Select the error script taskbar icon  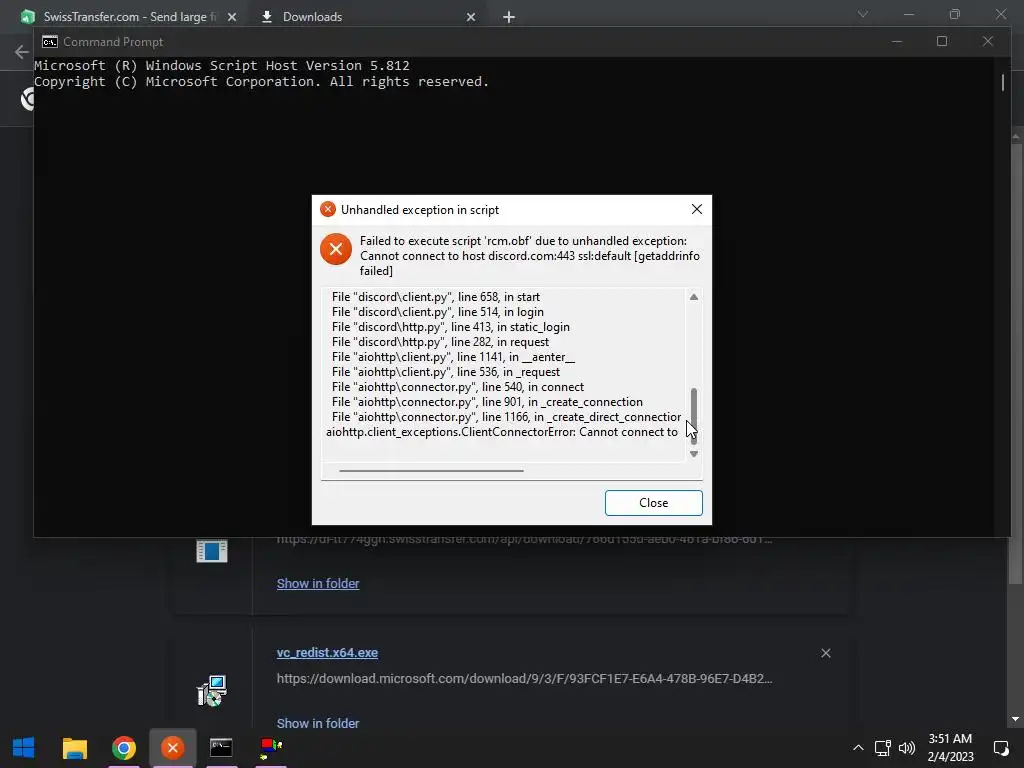(172, 748)
